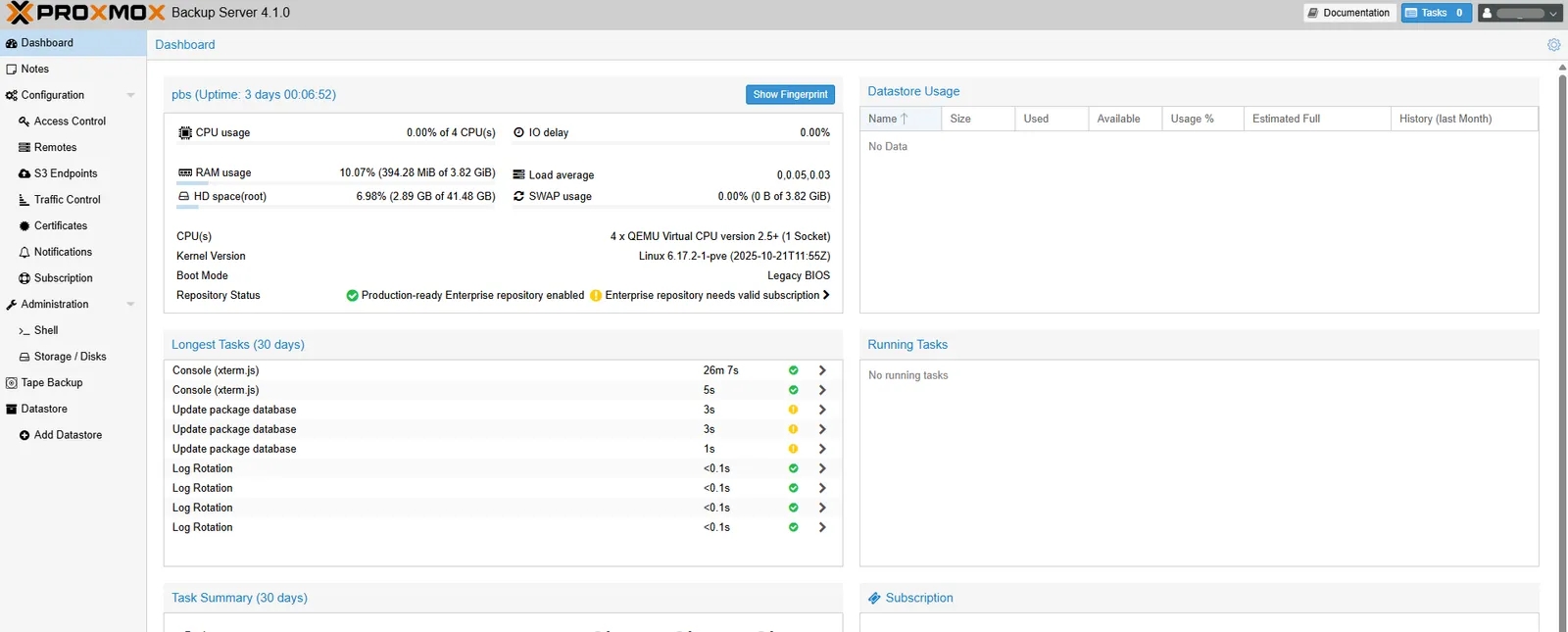Viewport: 1568px width, 632px height.
Task: Open Tape Backup section
Action: (x=73, y=383)
